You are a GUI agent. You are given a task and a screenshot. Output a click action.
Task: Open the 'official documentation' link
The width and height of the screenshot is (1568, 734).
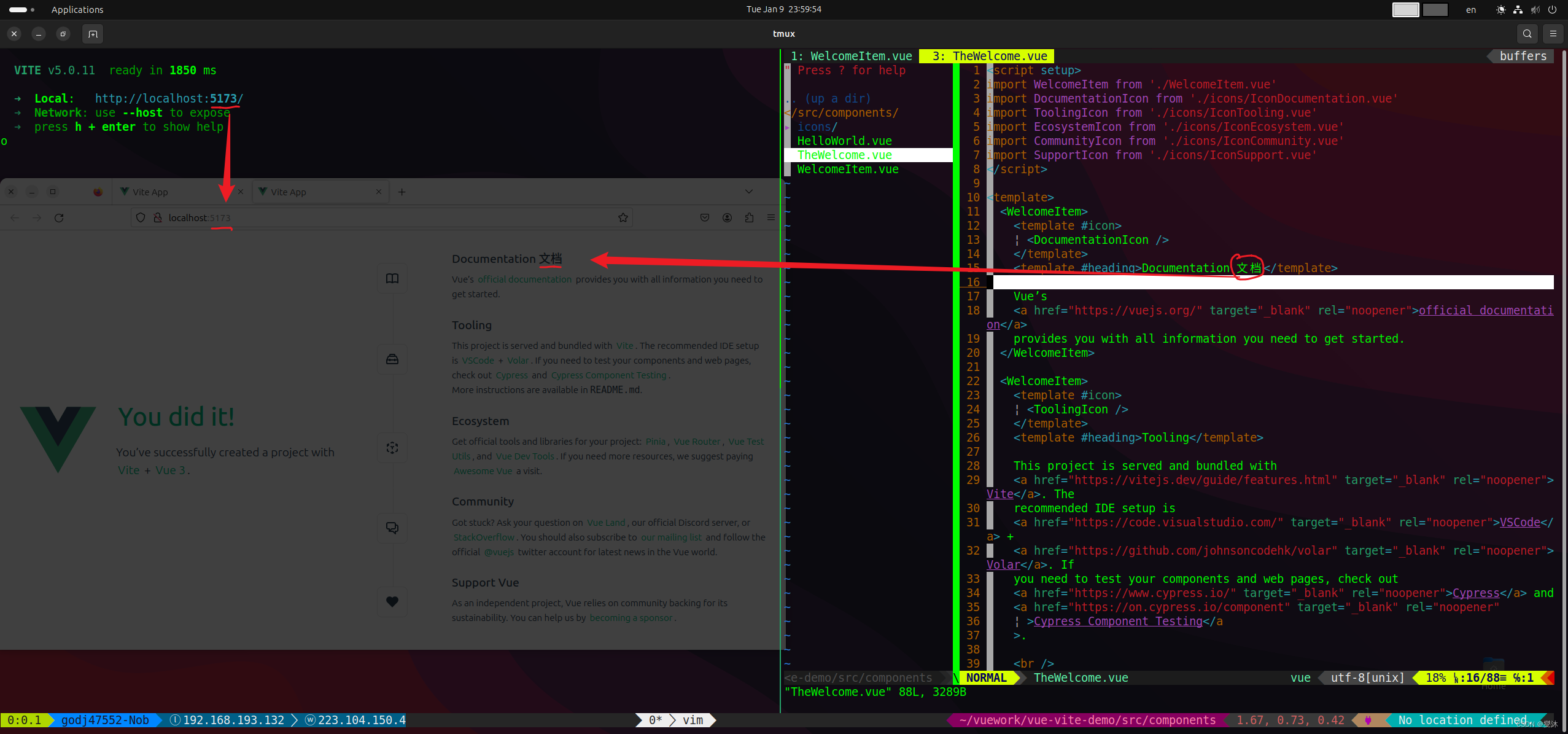[x=524, y=279]
